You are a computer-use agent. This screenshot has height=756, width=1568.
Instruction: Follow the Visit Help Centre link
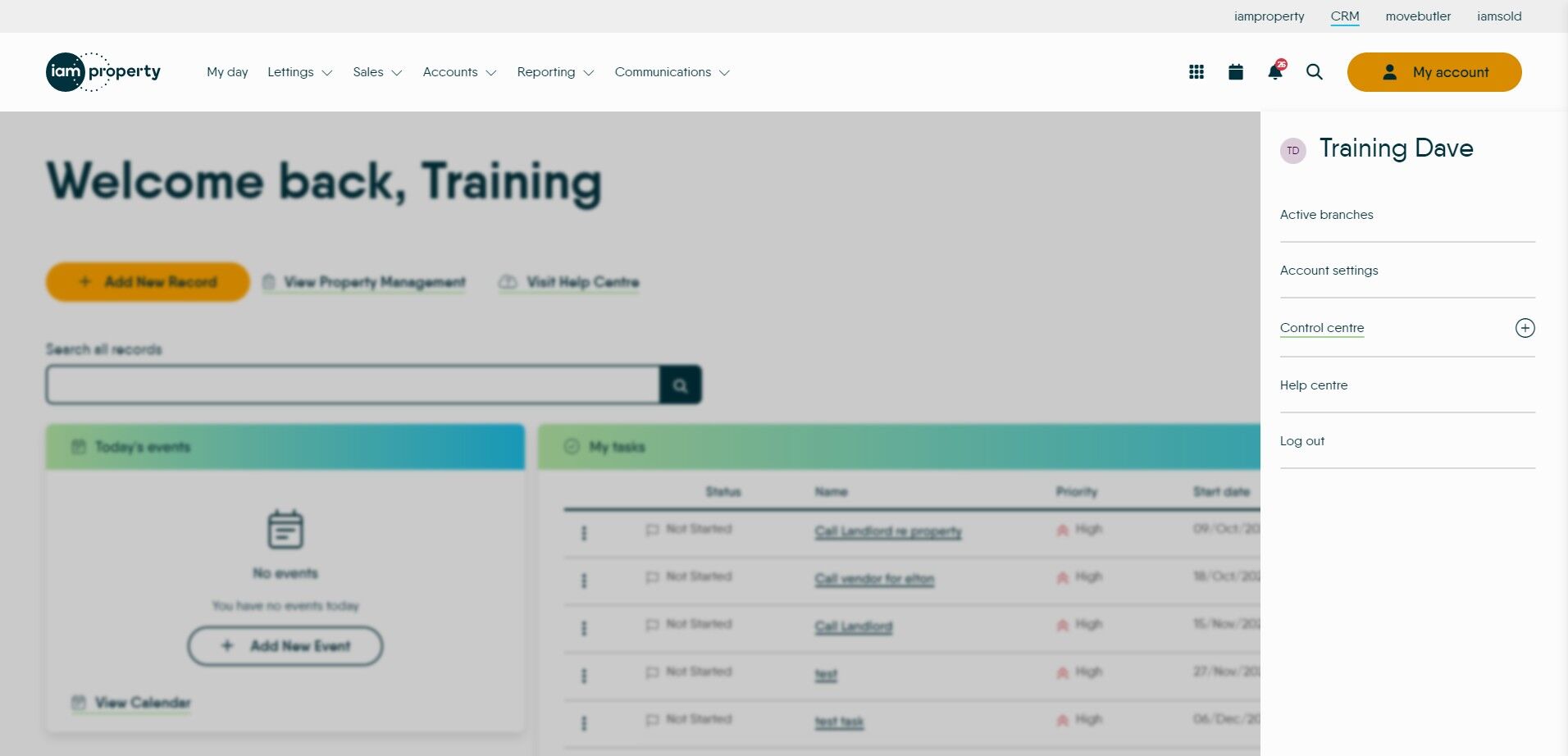569,282
